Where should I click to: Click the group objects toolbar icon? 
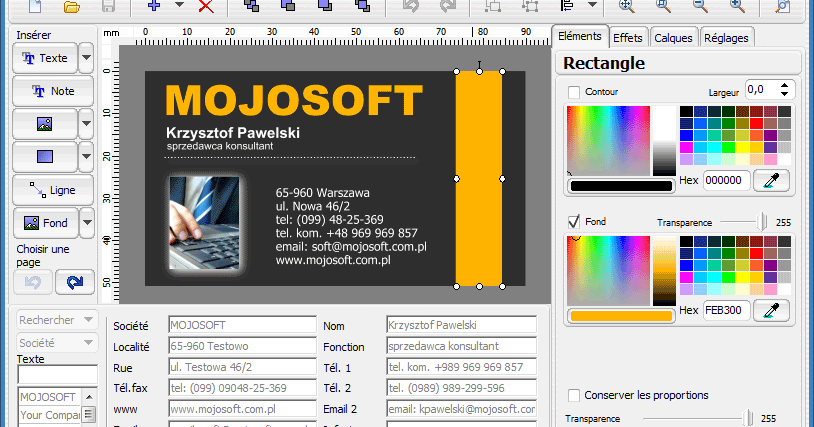(x=493, y=6)
